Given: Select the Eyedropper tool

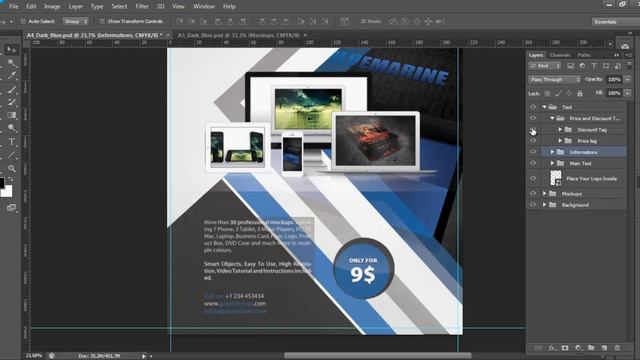Looking at the screenshot, I should [12, 76].
